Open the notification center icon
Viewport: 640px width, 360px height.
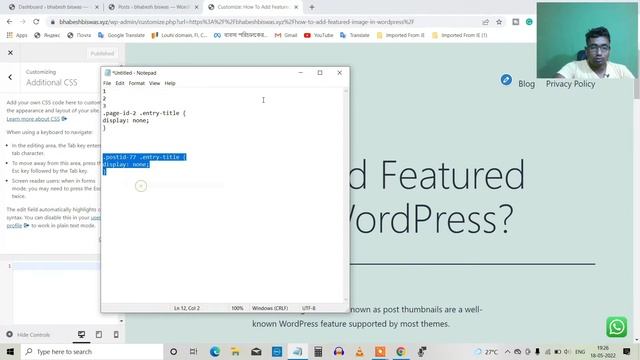[x=627, y=351]
